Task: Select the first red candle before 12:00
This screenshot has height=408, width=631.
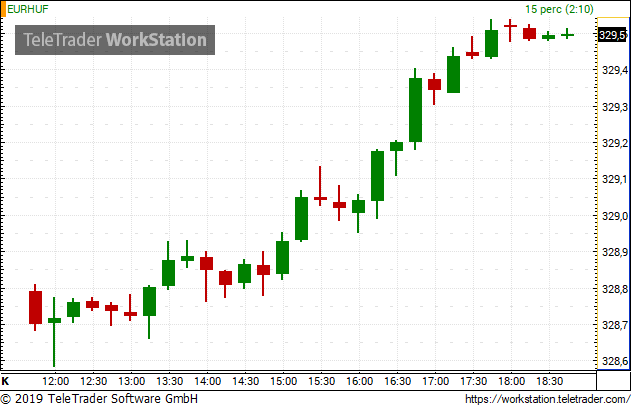Action: pyautogui.click(x=35, y=307)
